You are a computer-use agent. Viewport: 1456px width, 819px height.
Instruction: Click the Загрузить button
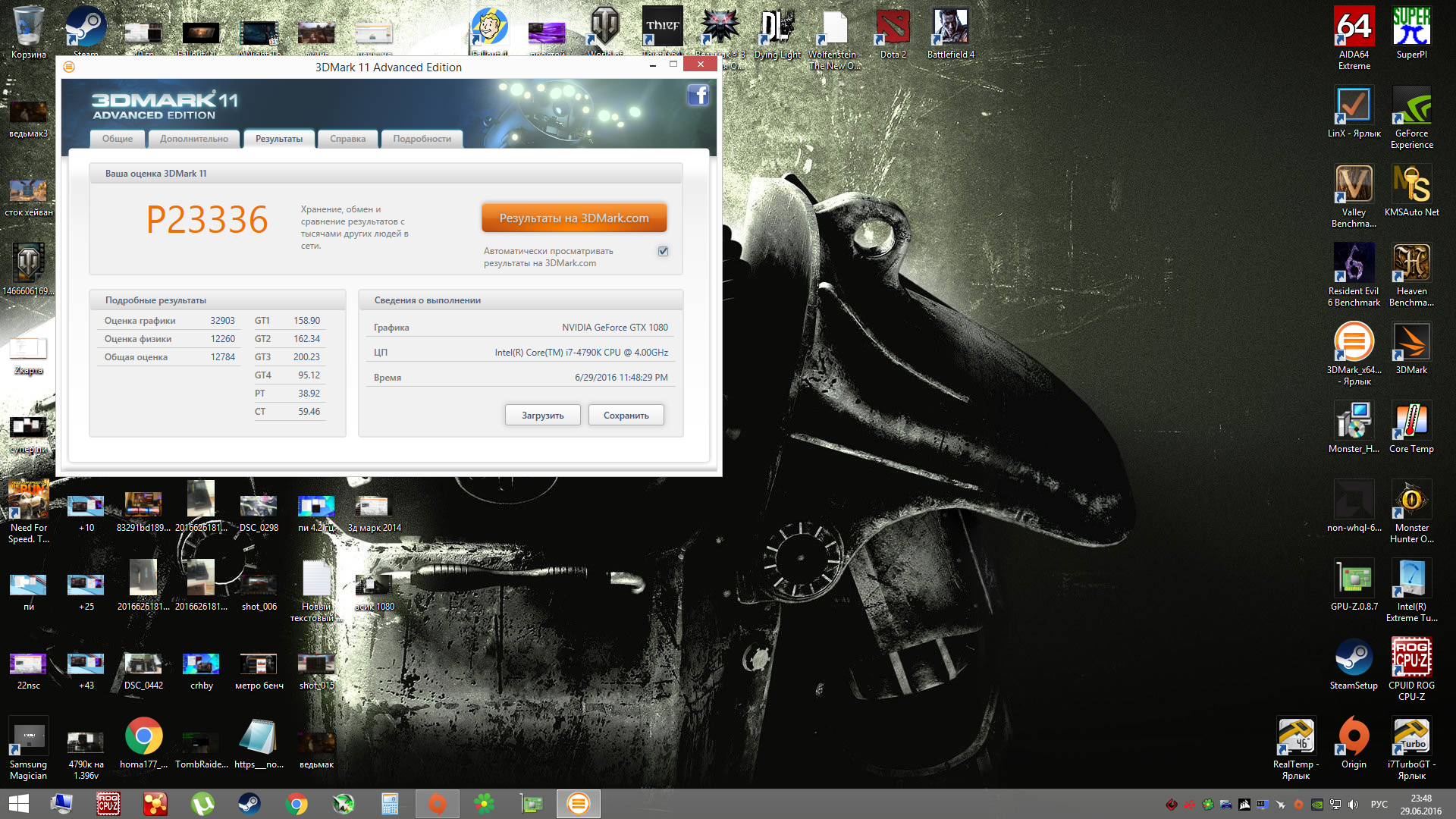543,416
